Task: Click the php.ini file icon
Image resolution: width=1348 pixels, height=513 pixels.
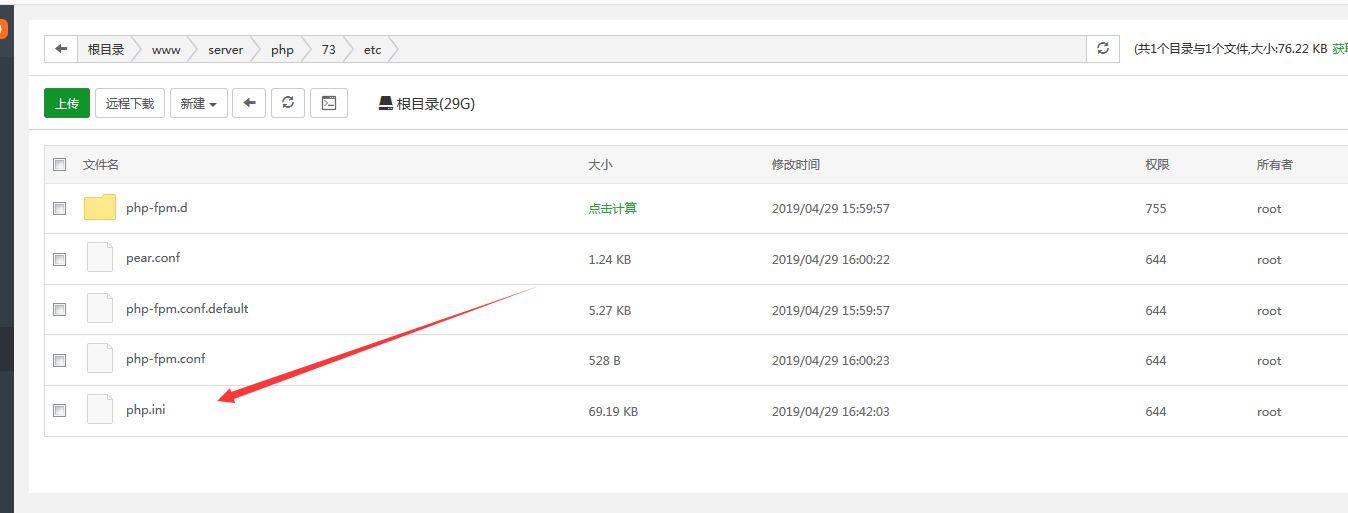Action: pyautogui.click(x=100, y=410)
